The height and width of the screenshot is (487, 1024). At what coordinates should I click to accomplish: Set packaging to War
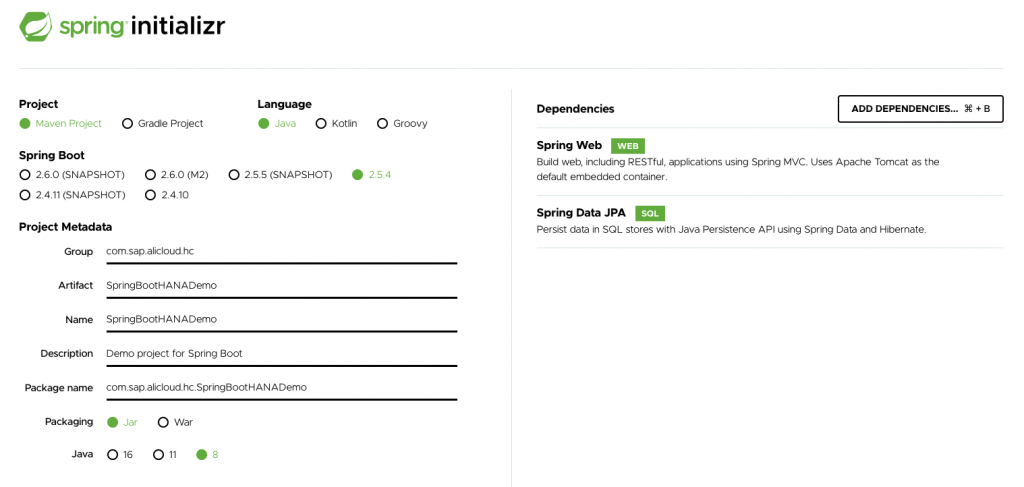coord(176,422)
